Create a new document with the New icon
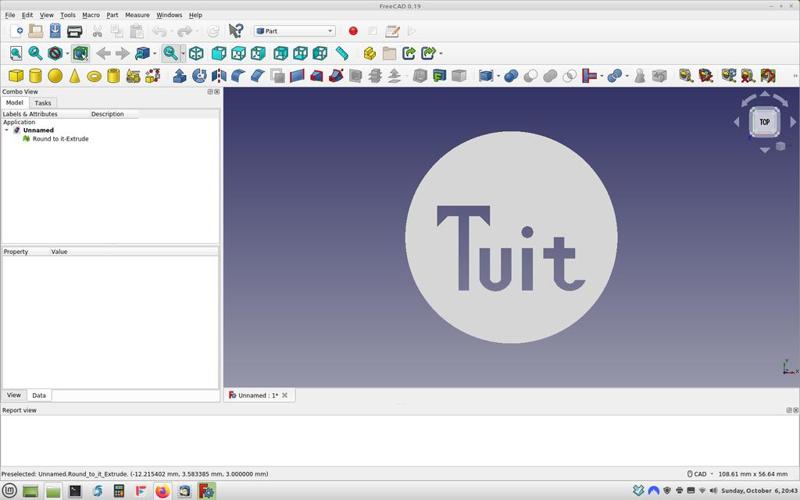Viewport: 800px width, 500px height. (x=16, y=31)
